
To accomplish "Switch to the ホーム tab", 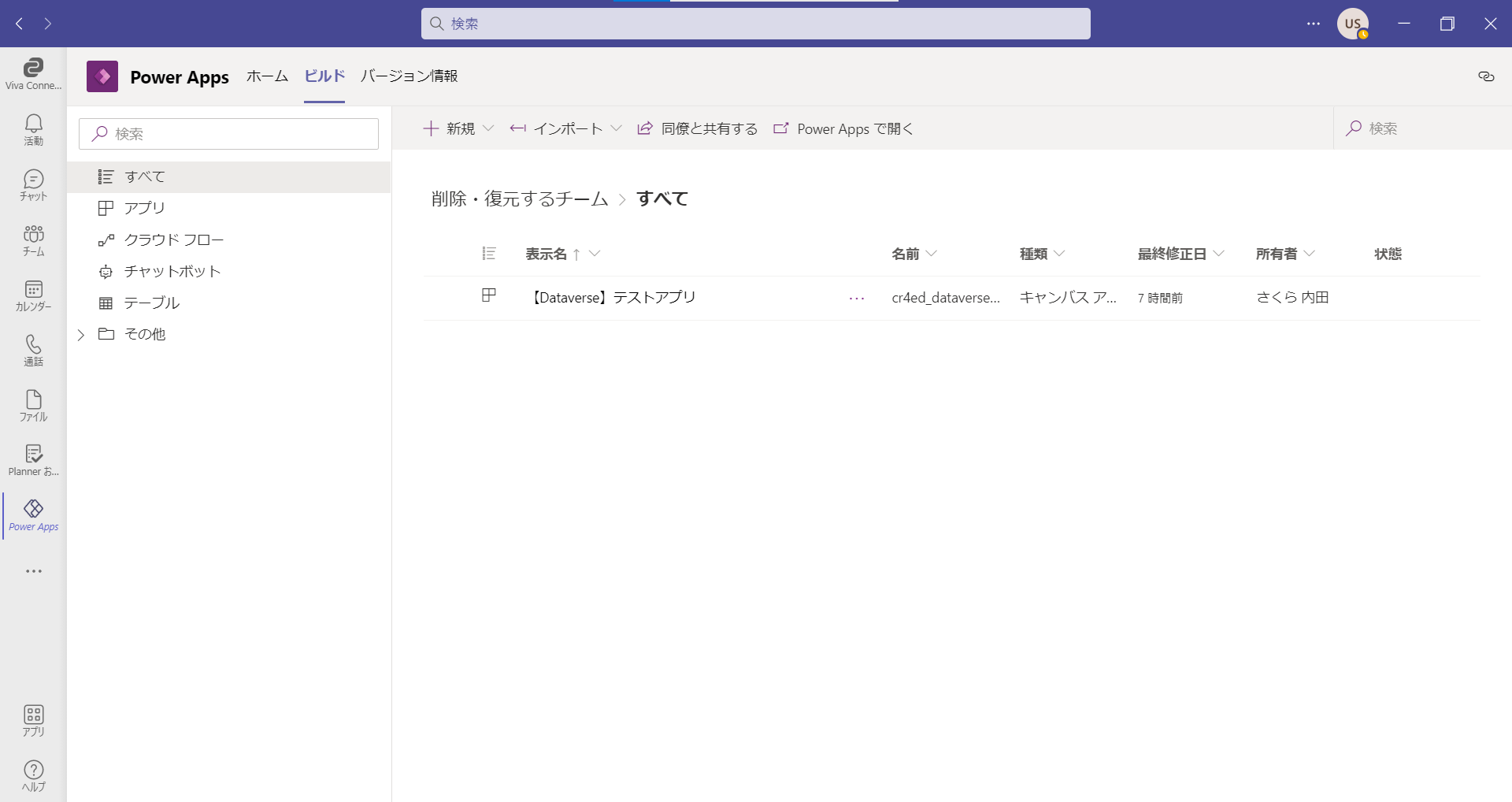I will click(x=267, y=76).
